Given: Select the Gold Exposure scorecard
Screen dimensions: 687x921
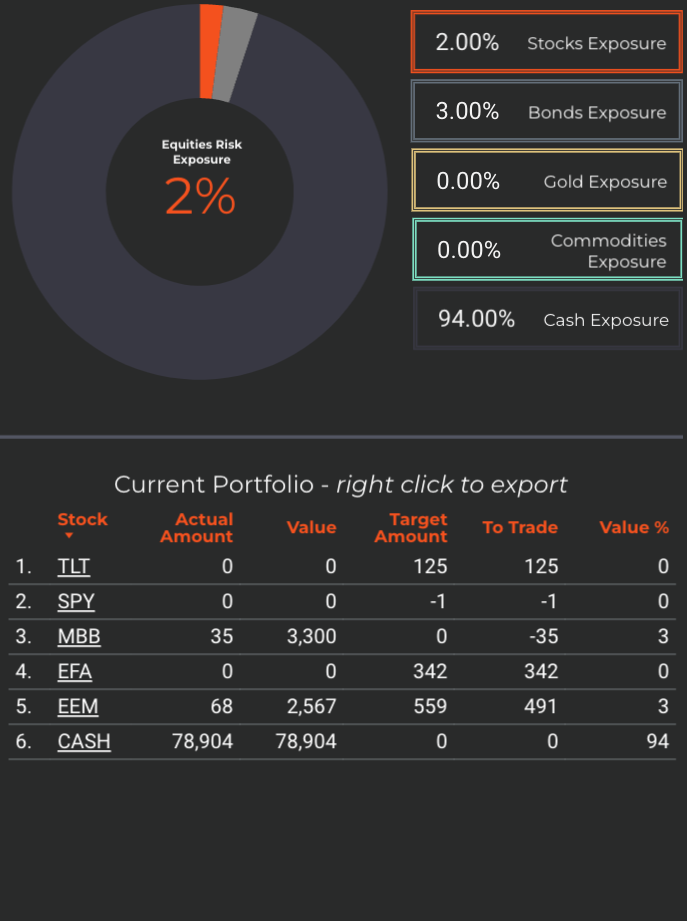Looking at the screenshot, I should [547, 180].
